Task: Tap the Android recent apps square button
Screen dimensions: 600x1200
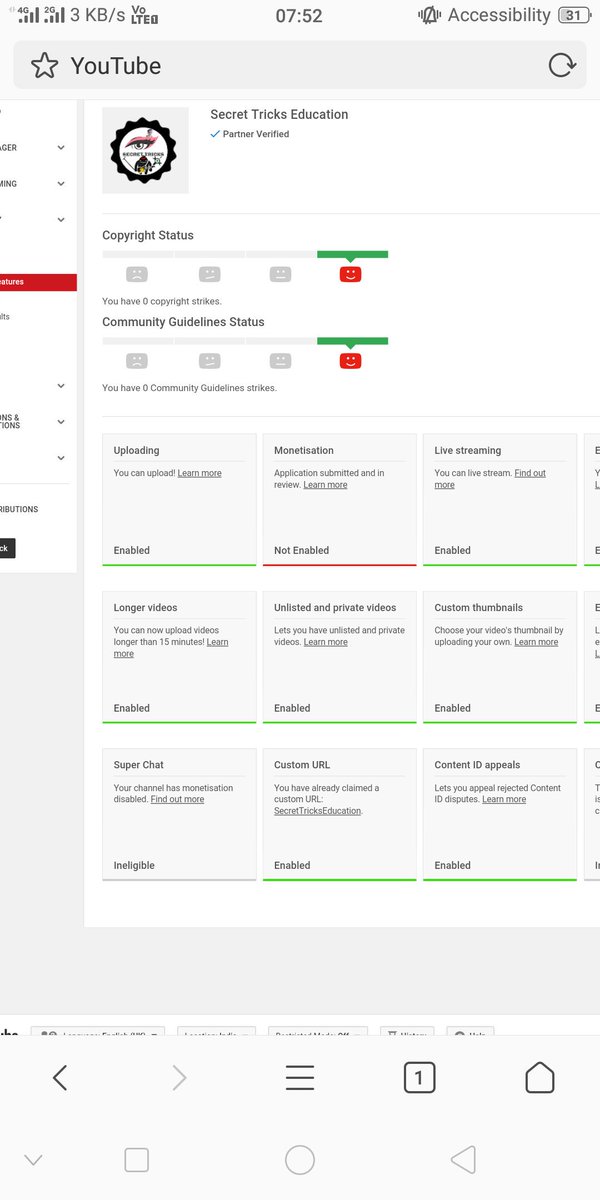Action: coord(136,1160)
